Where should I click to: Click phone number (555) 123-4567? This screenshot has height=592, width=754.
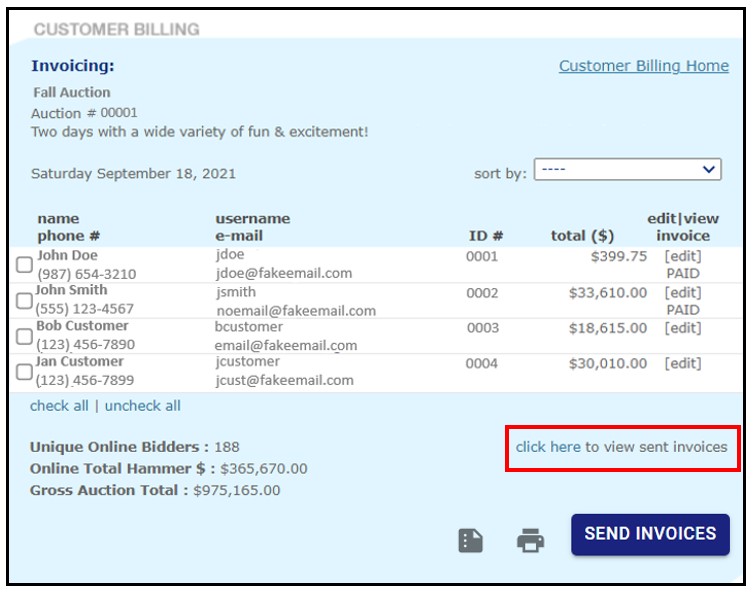point(85,309)
